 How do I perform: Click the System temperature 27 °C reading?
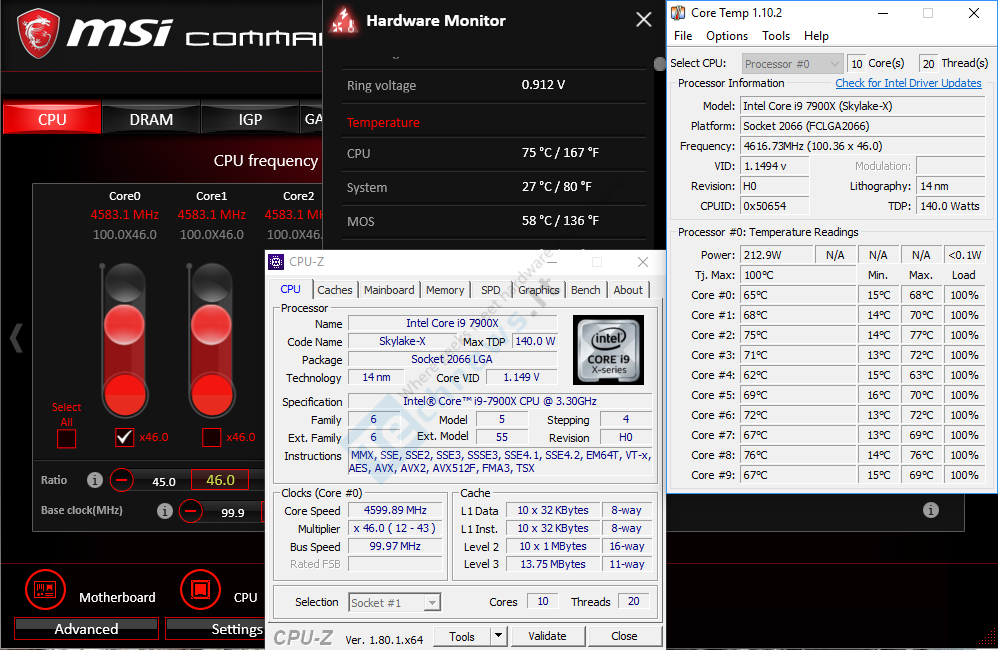(x=556, y=187)
